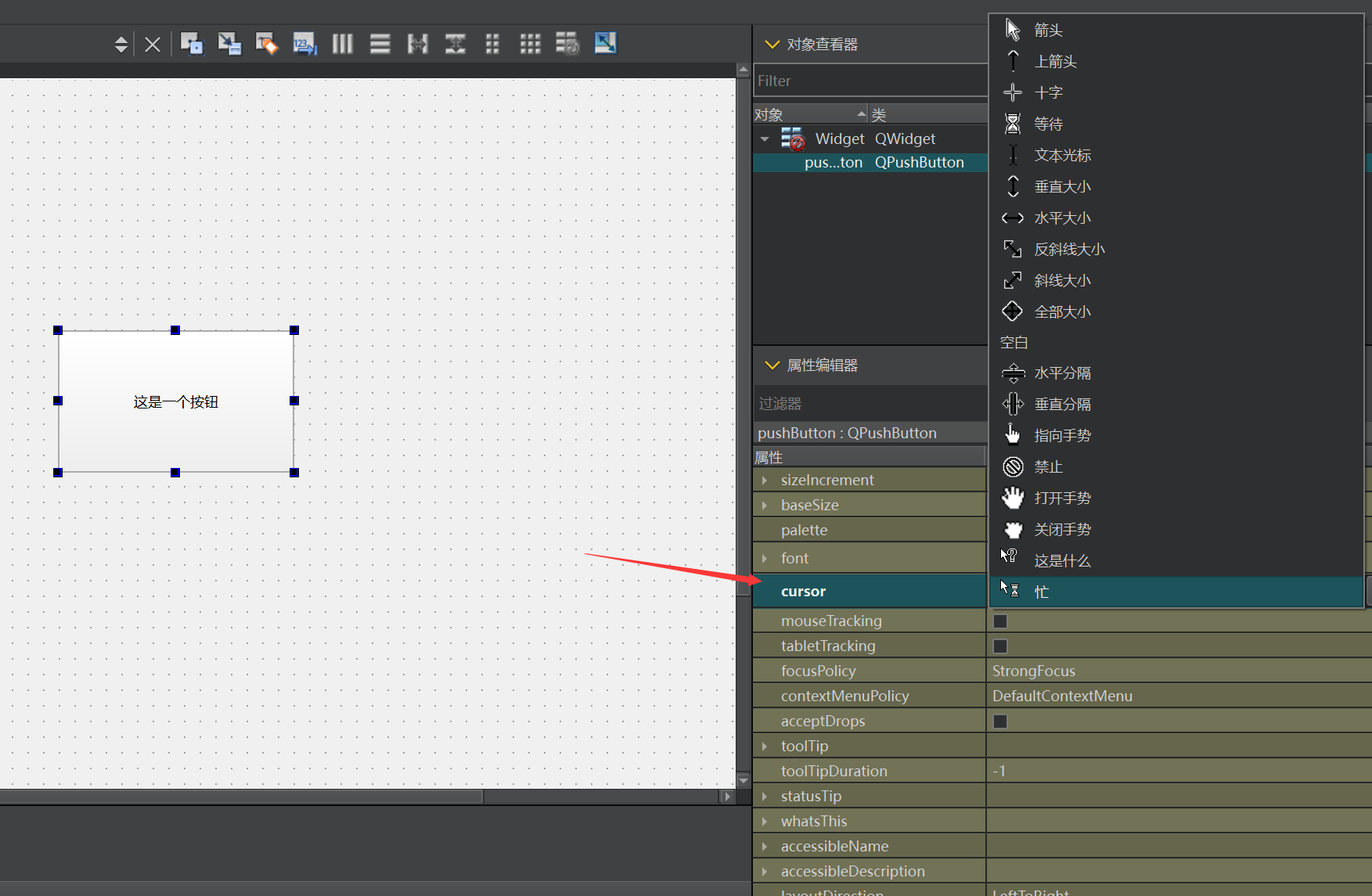Expand the statusTip property

coord(765,796)
